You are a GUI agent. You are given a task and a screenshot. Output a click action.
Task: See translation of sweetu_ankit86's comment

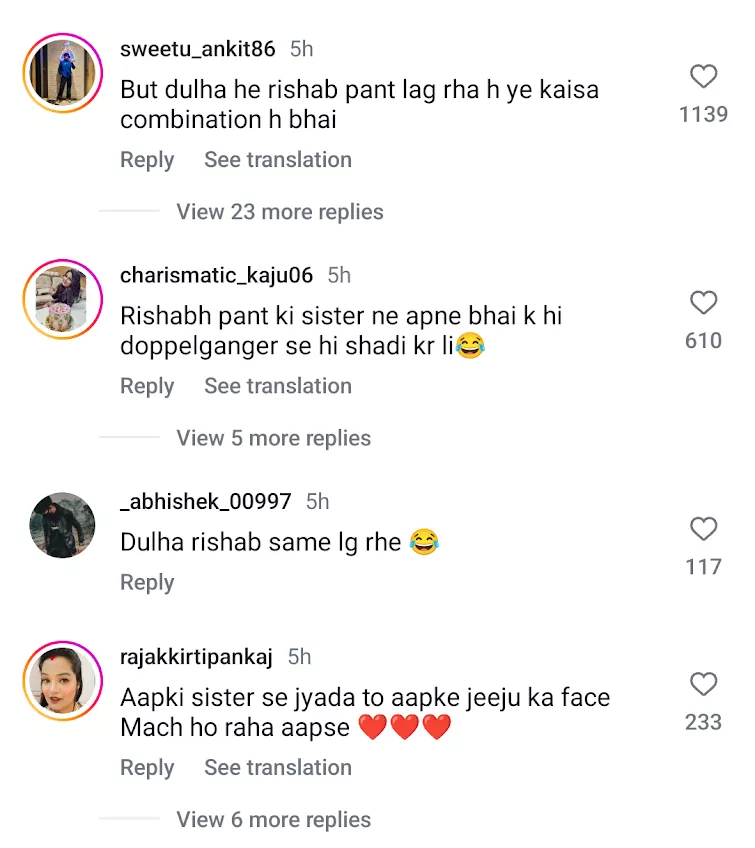tap(278, 160)
